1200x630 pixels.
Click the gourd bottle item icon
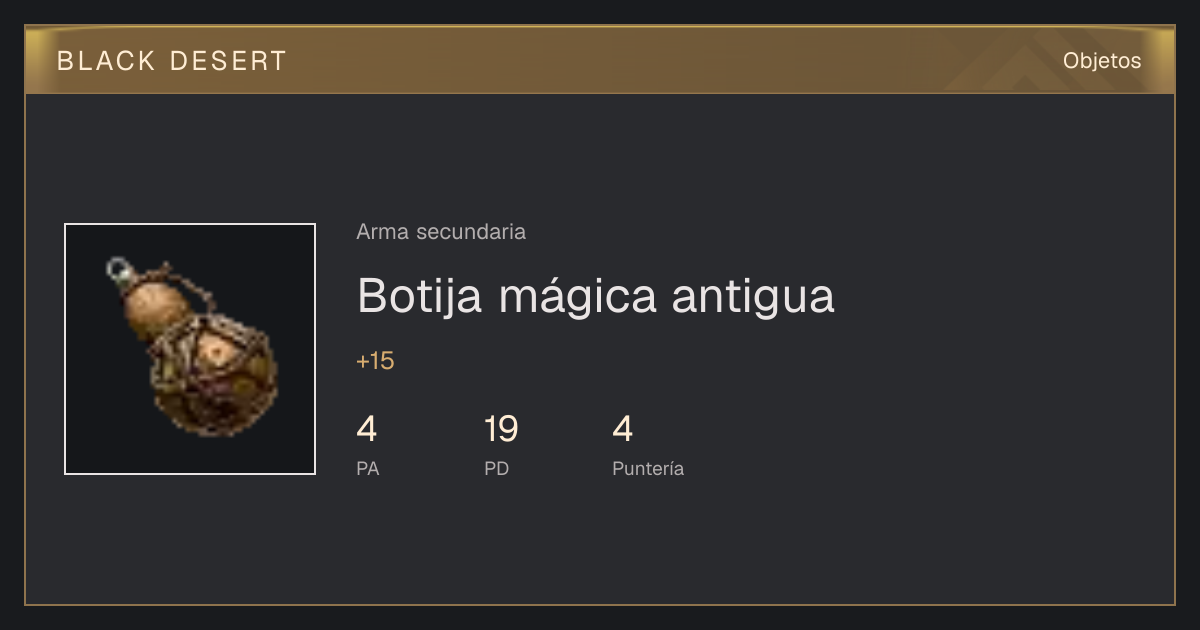[190, 349]
